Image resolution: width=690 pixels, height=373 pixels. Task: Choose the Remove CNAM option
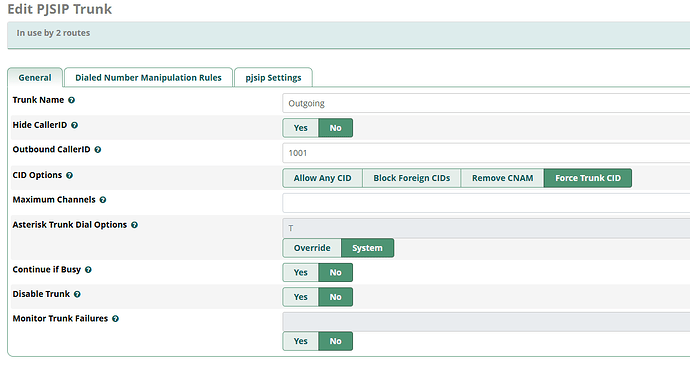[x=503, y=178]
